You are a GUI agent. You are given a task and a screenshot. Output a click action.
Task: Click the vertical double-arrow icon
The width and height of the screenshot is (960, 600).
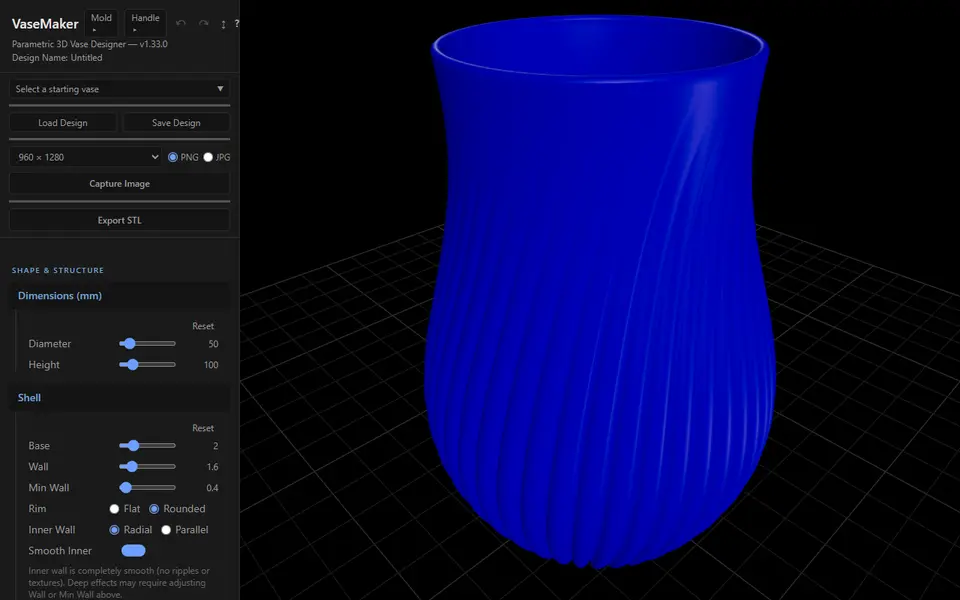click(223, 24)
